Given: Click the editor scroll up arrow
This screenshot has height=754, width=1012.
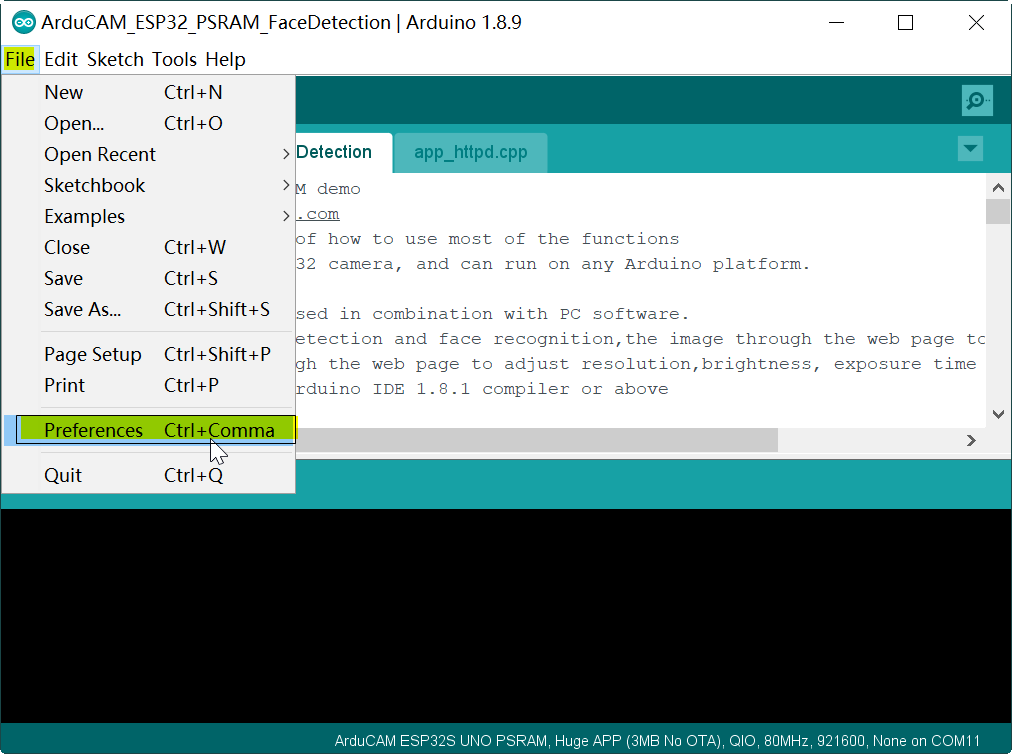Looking at the screenshot, I should pos(998,188).
